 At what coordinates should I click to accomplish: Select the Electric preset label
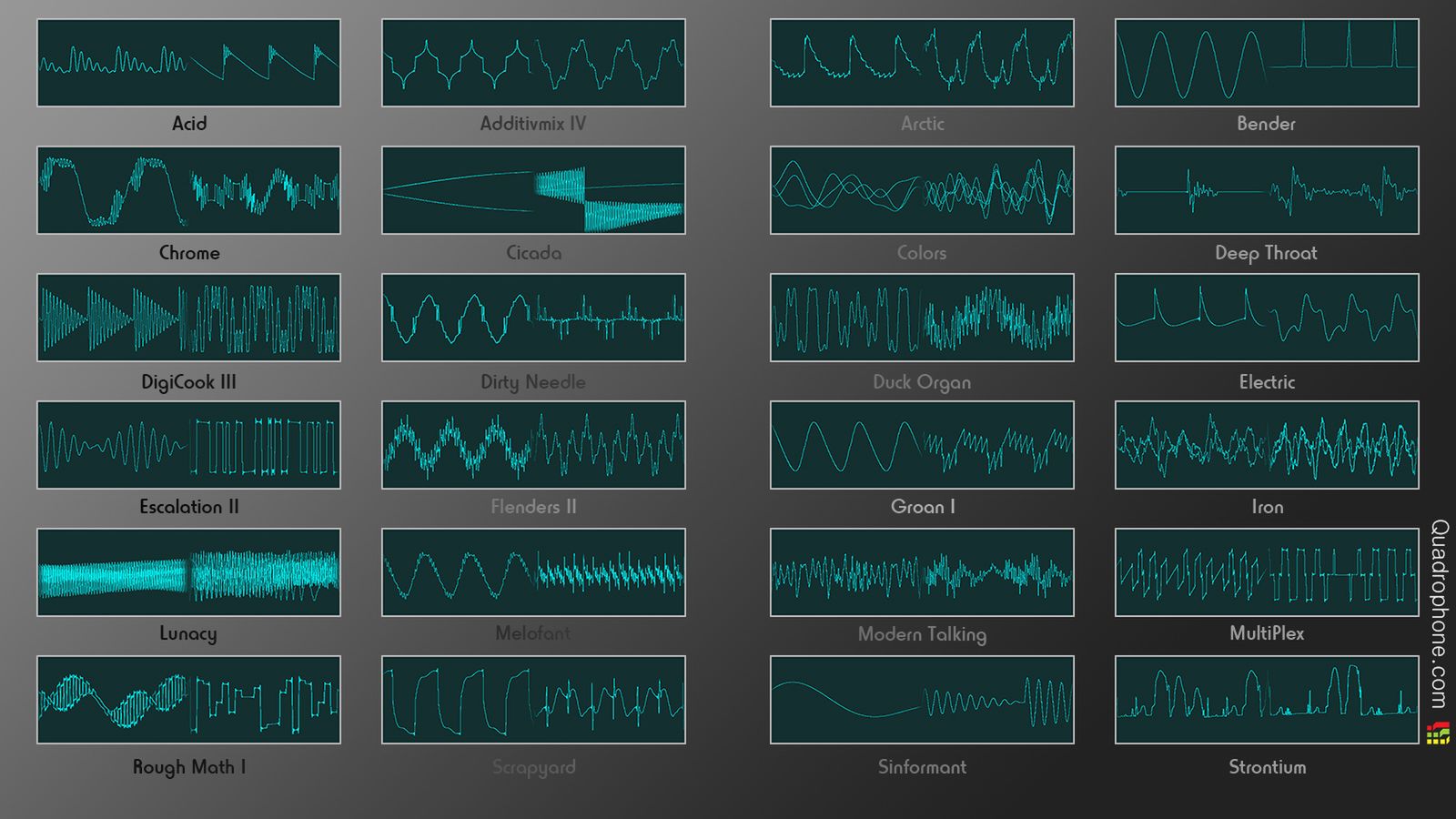(x=1266, y=382)
